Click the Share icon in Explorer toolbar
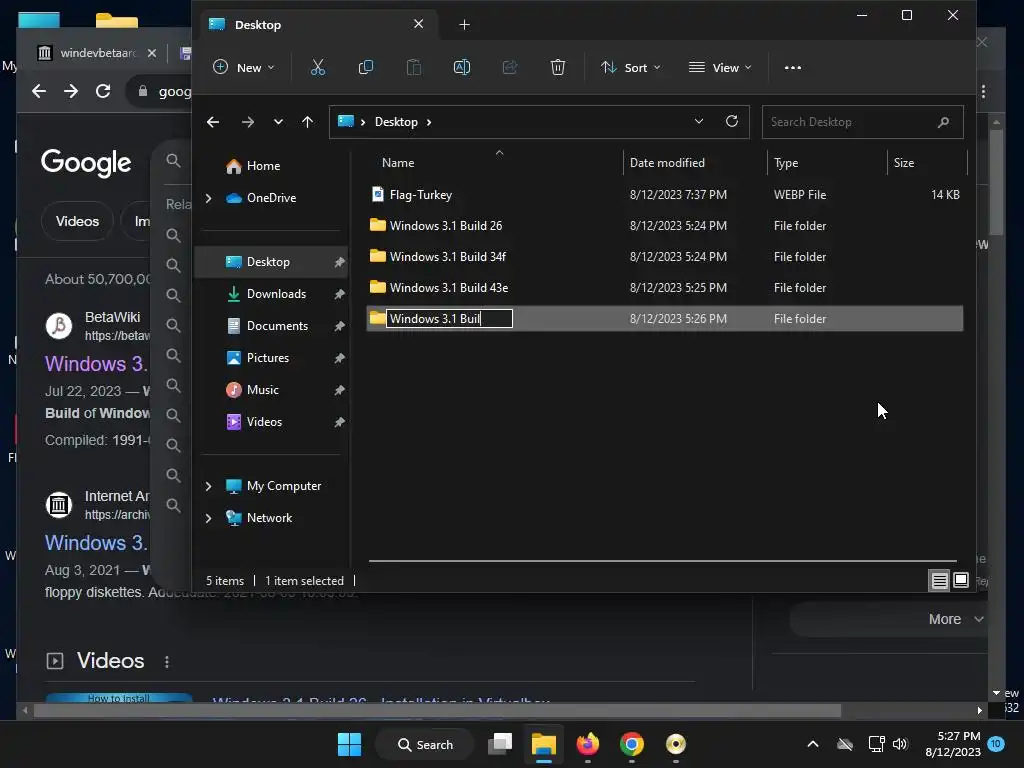This screenshot has width=1024, height=768. pos(509,67)
